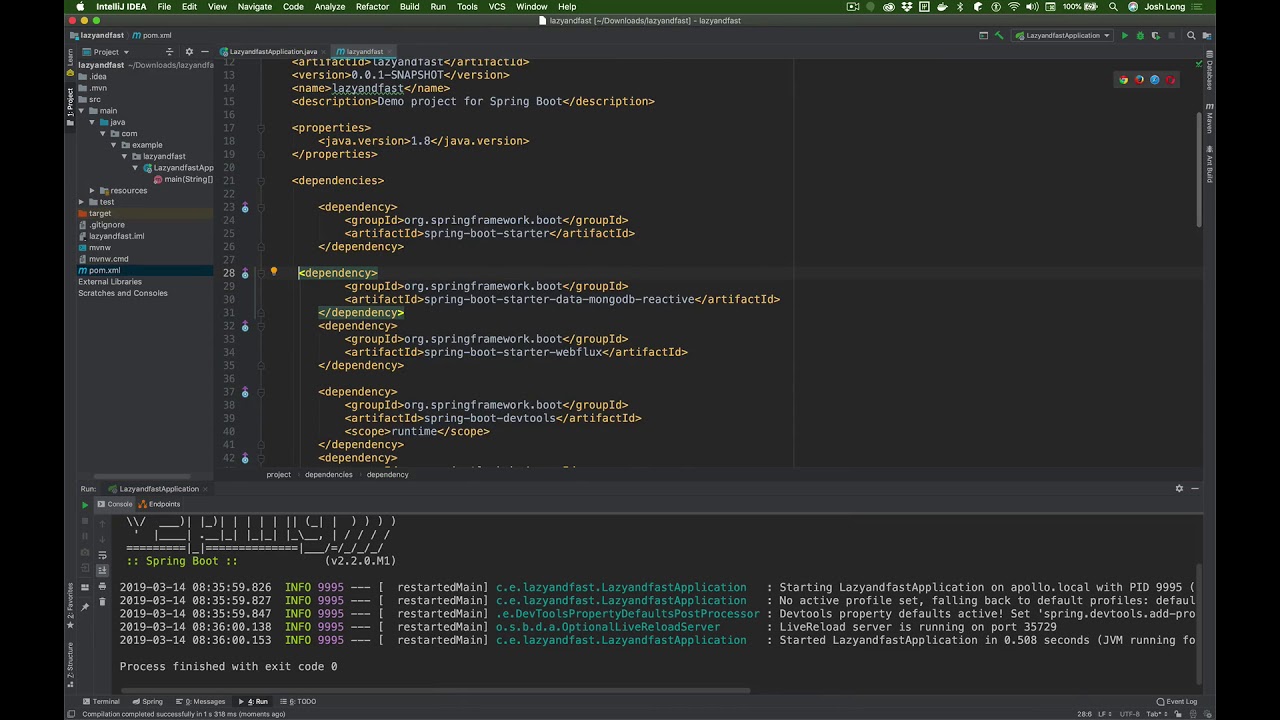Print console output icon
Screen dimensions: 1280x720
pos(102,586)
